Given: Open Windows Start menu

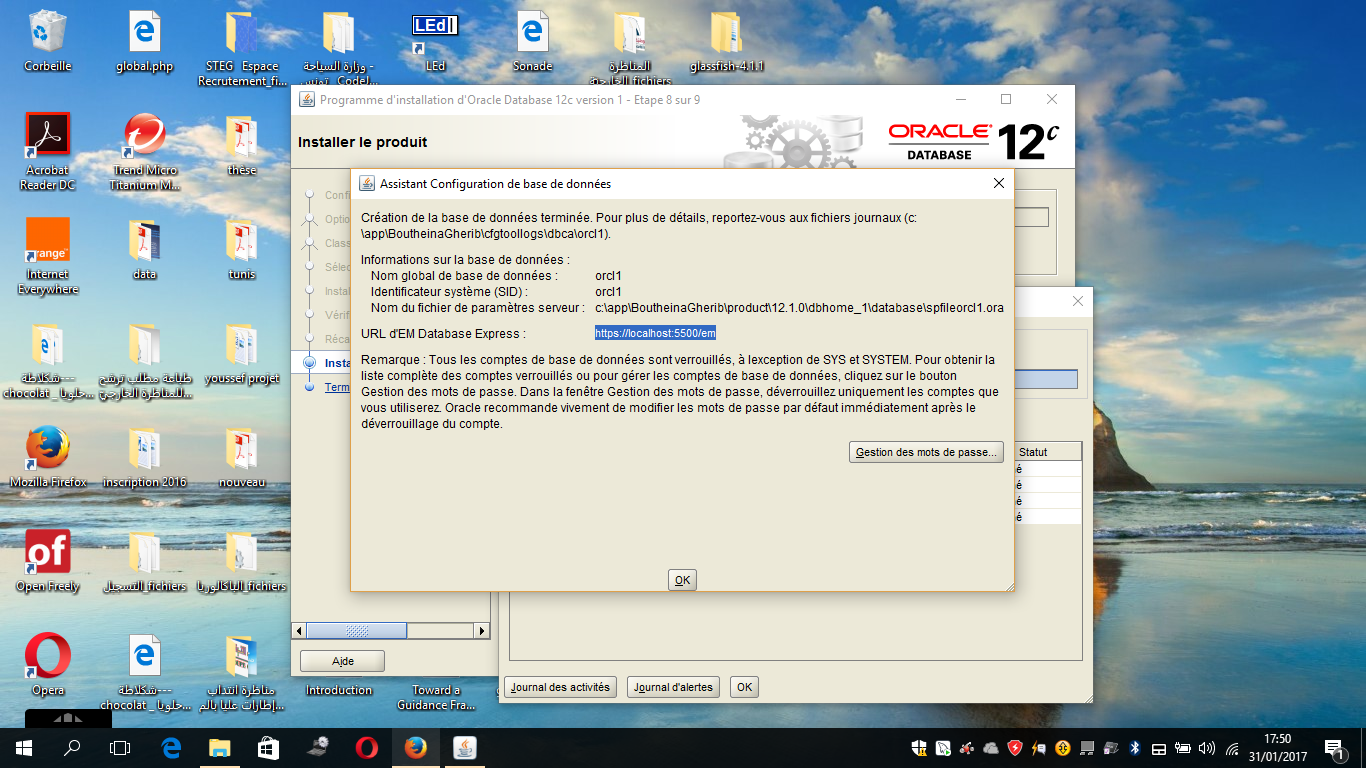Looking at the screenshot, I should pyautogui.click(x=24, y=747).
